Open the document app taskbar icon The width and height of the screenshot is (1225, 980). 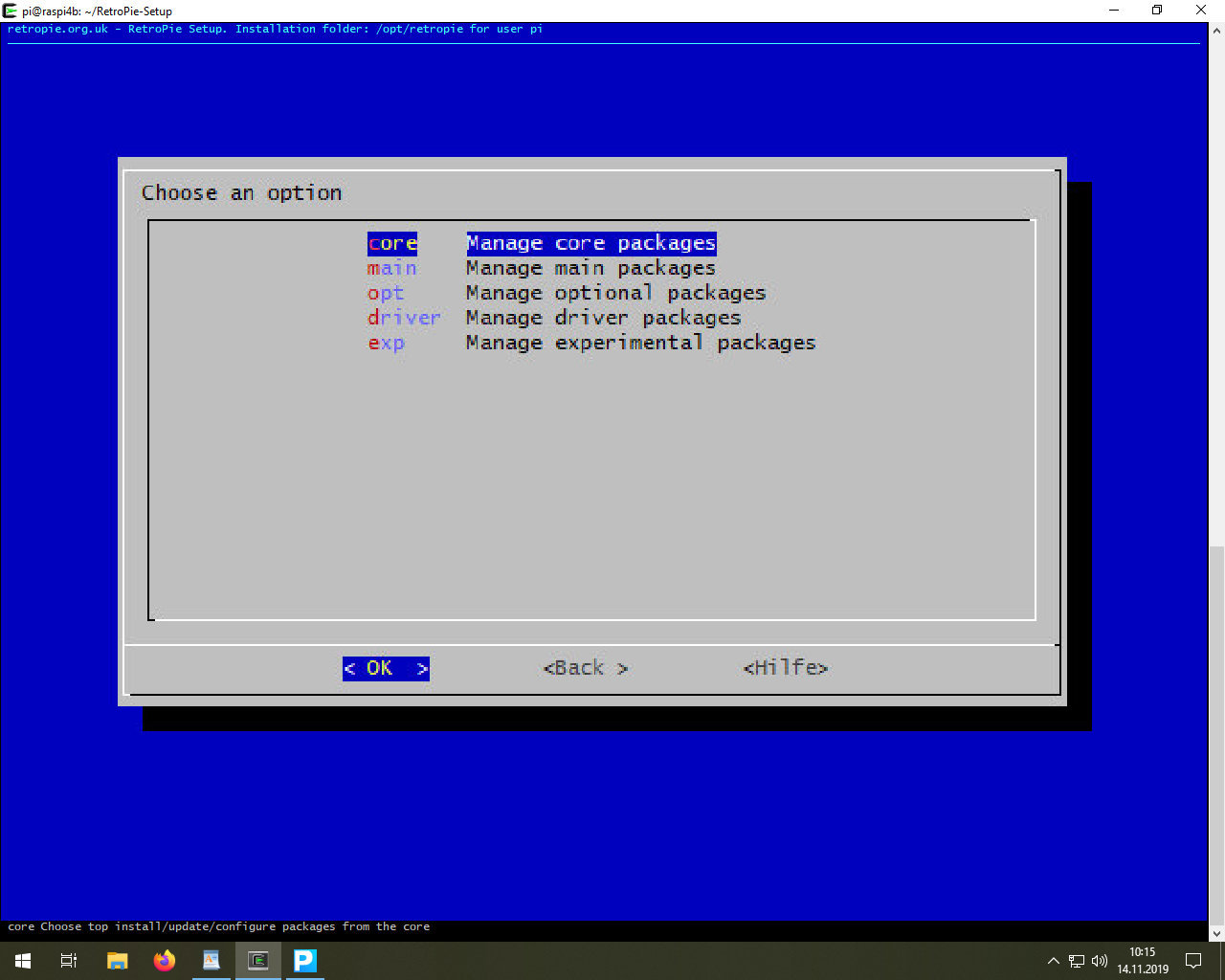pyautogui.click(x=212, y=961)
